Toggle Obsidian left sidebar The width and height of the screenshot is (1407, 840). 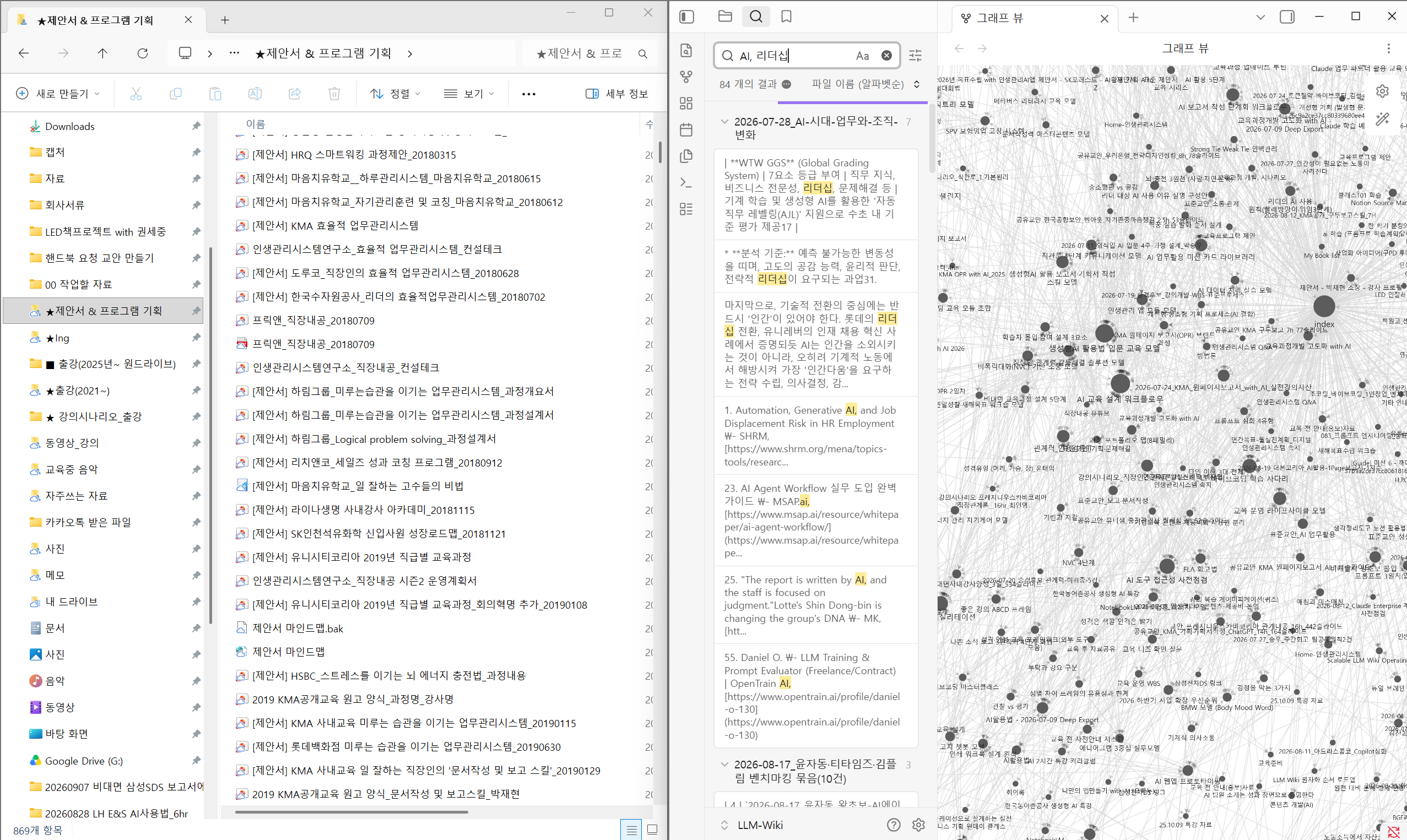tap(686, 17)
